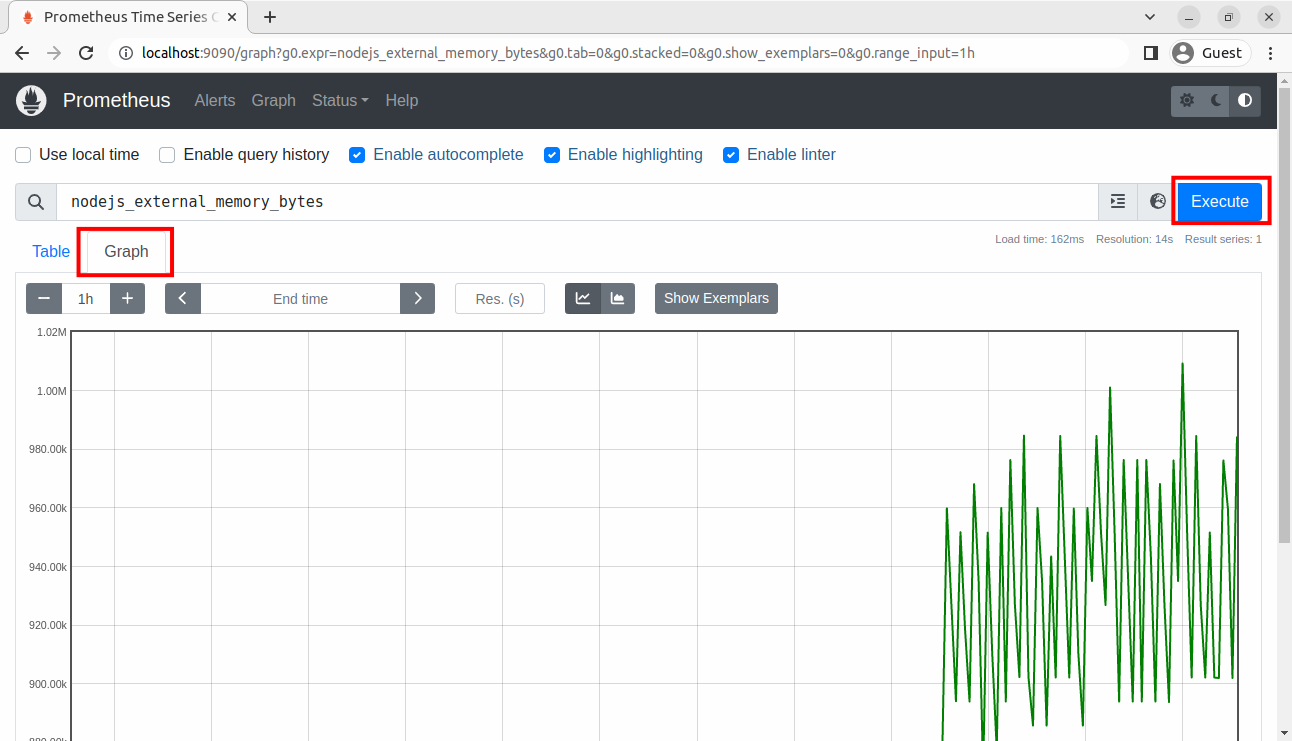1292x741 pixels.
Task: Move end time backward with left chevron
Action: coord(183,299)
